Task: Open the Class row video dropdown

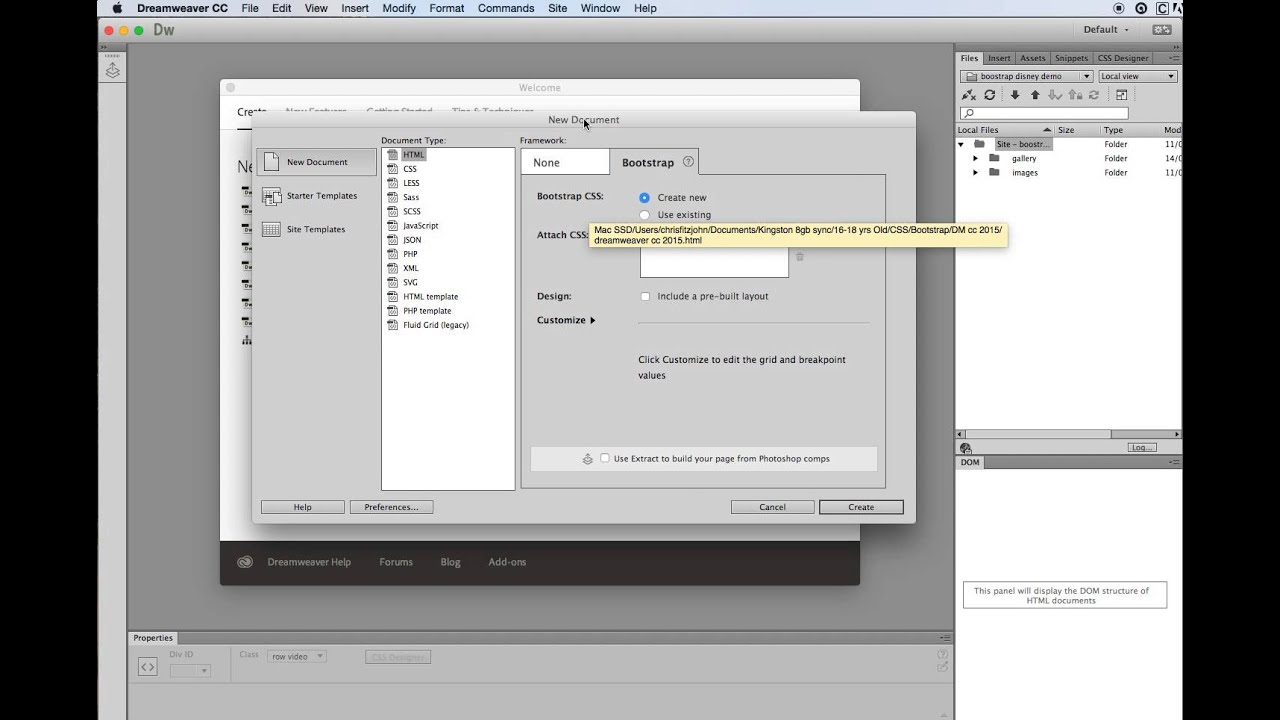Action: (x=296, y=656)
